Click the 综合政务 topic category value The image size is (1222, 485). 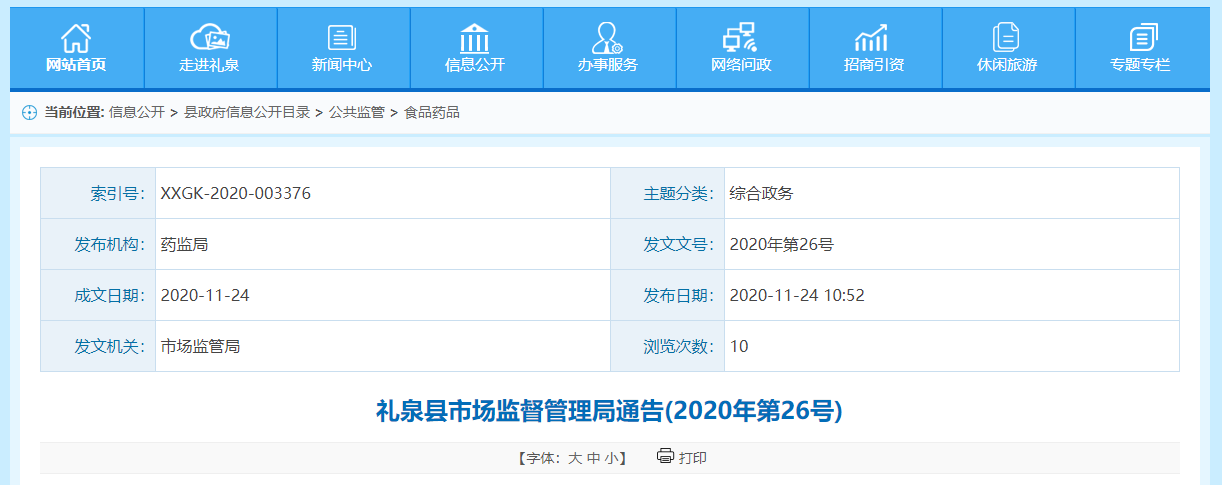pyautogui.click(x=762, y=193)
